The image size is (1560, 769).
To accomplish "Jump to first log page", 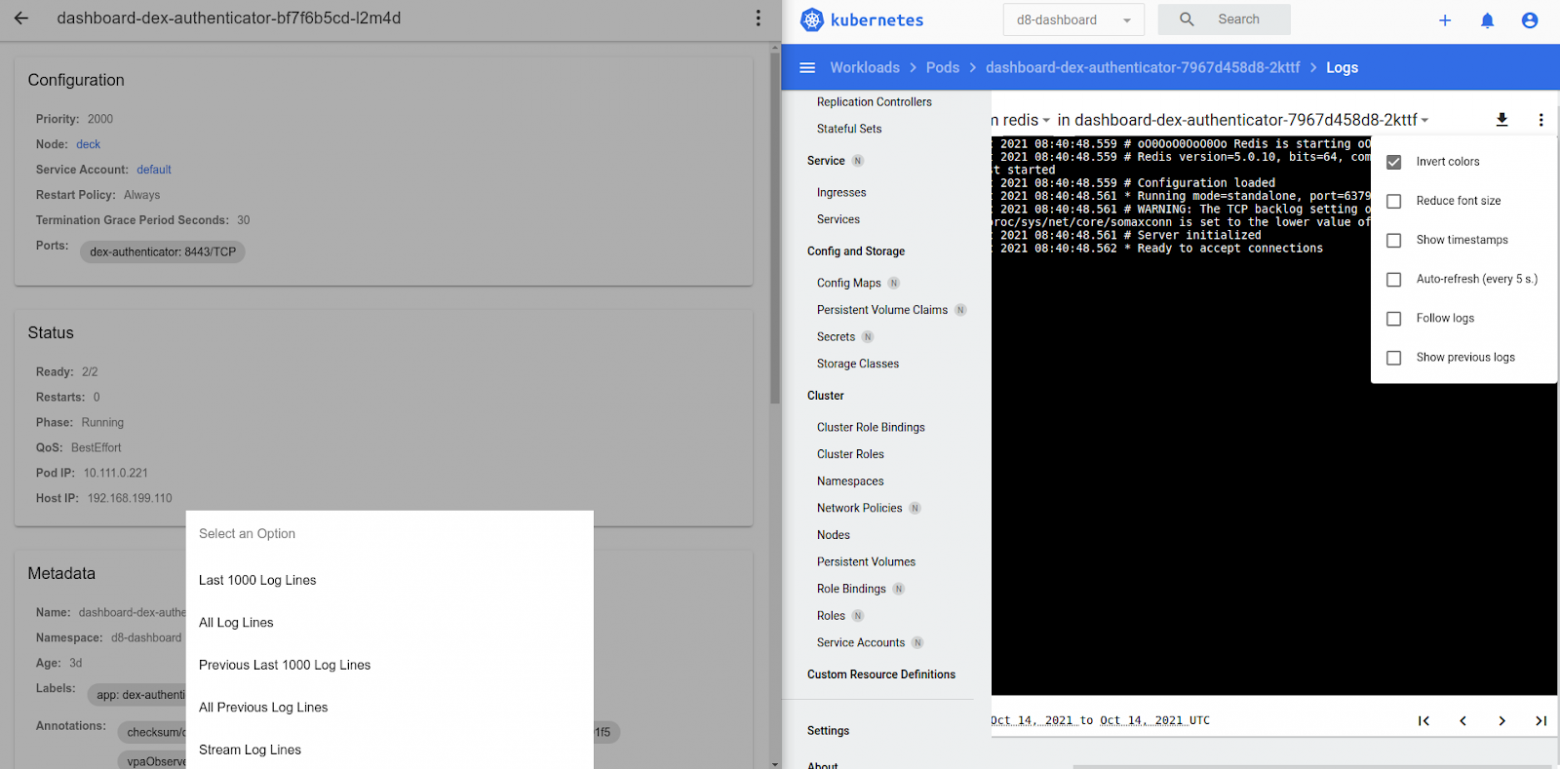I will point(1424,721).
